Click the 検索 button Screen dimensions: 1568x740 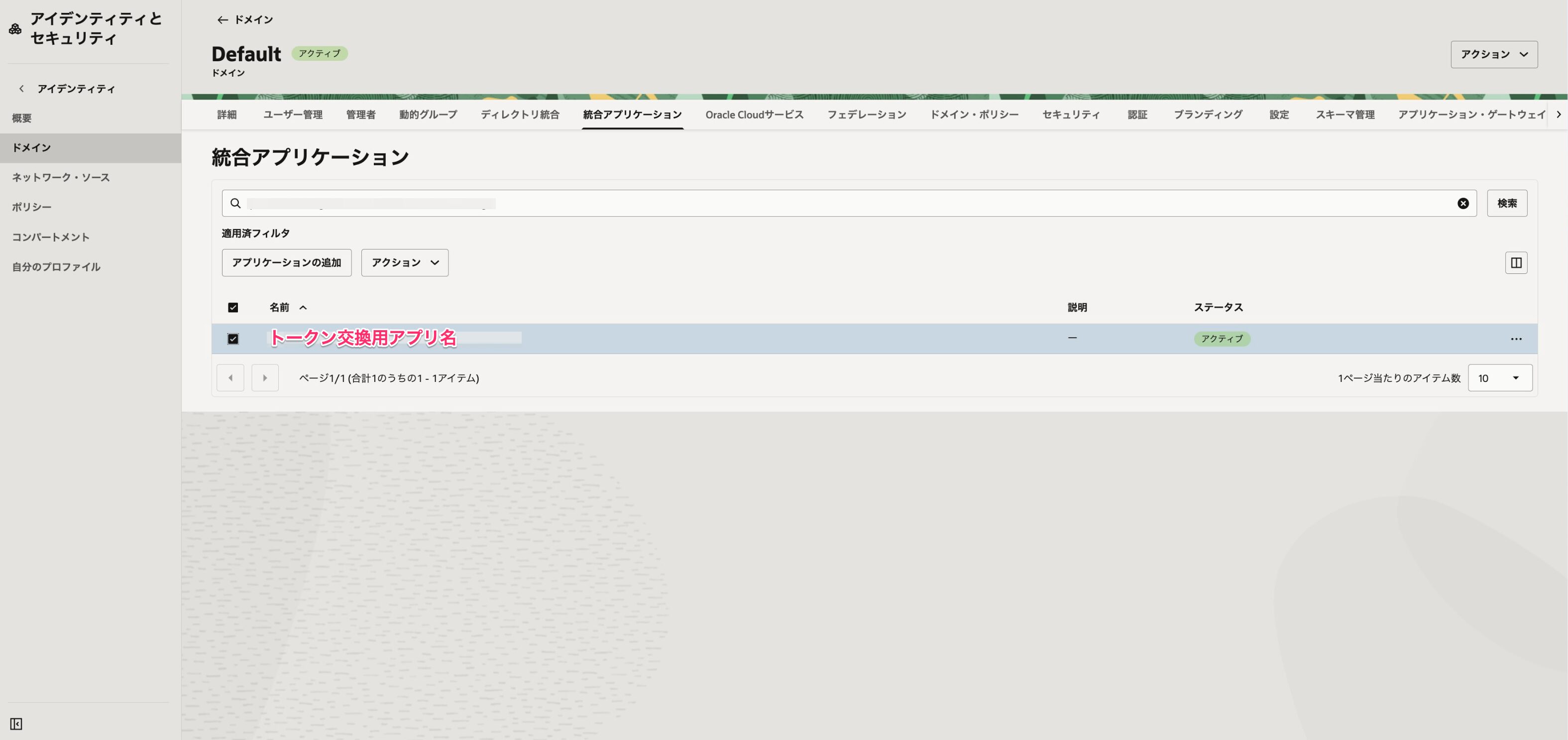1507,203
